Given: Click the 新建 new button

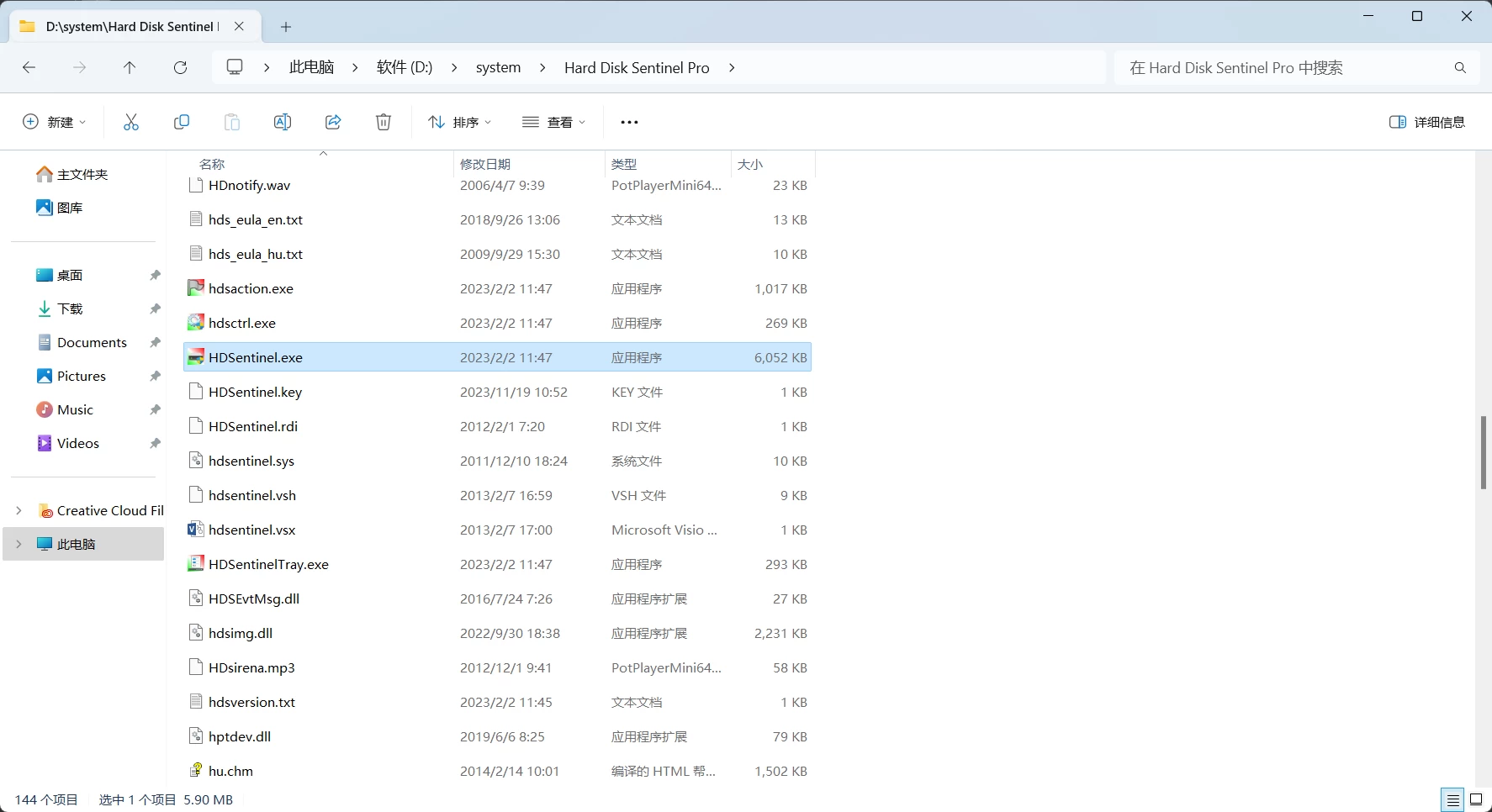Looking at the screenshot, I should click(x=54, y=122).
